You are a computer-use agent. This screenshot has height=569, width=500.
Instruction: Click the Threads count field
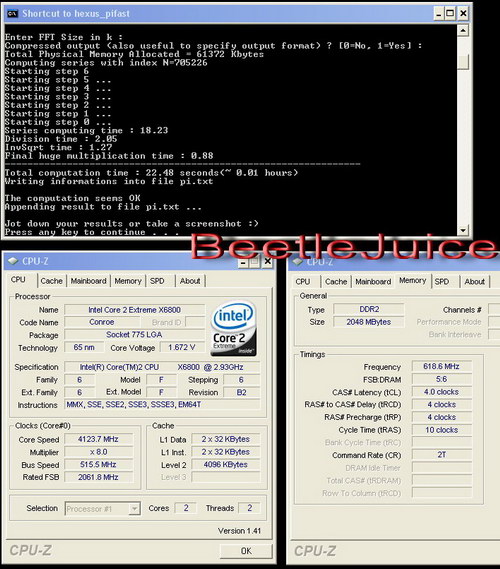pos(250,508)
